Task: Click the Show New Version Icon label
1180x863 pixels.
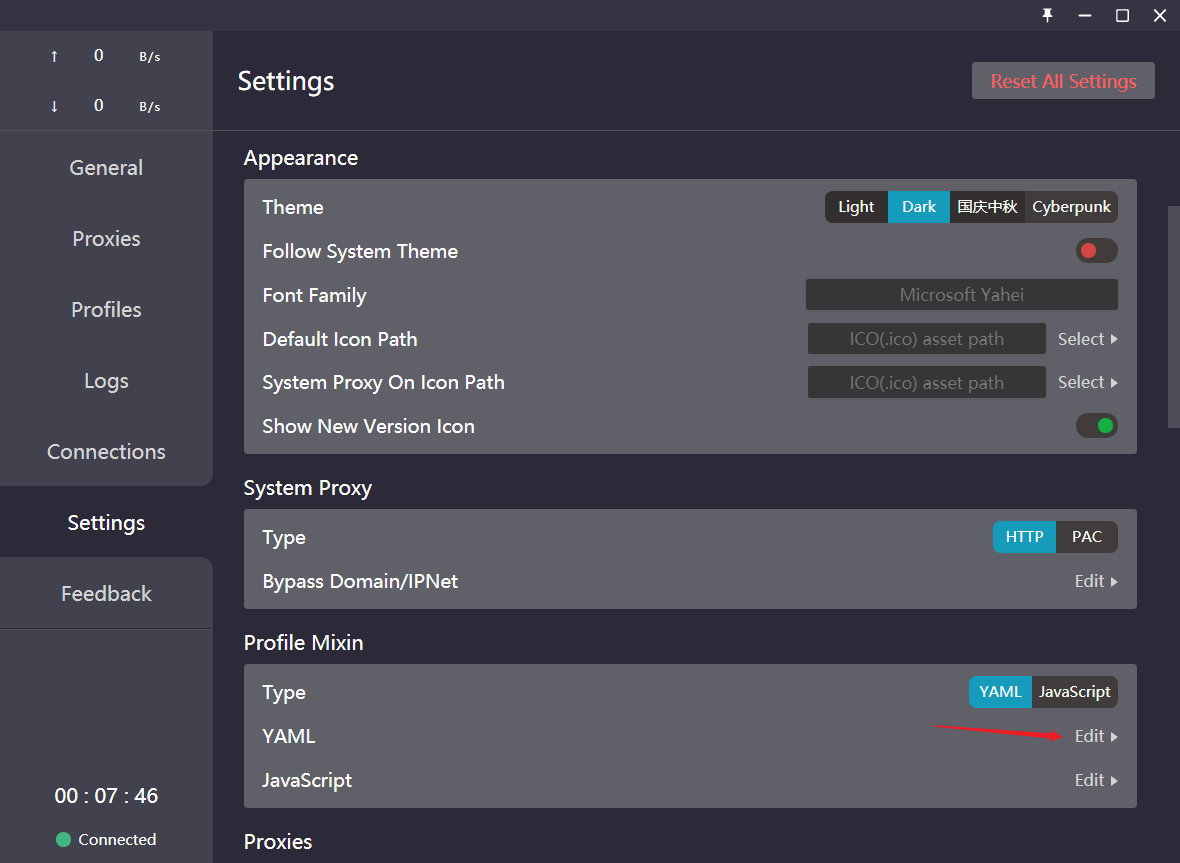Action: click(368, 427)
